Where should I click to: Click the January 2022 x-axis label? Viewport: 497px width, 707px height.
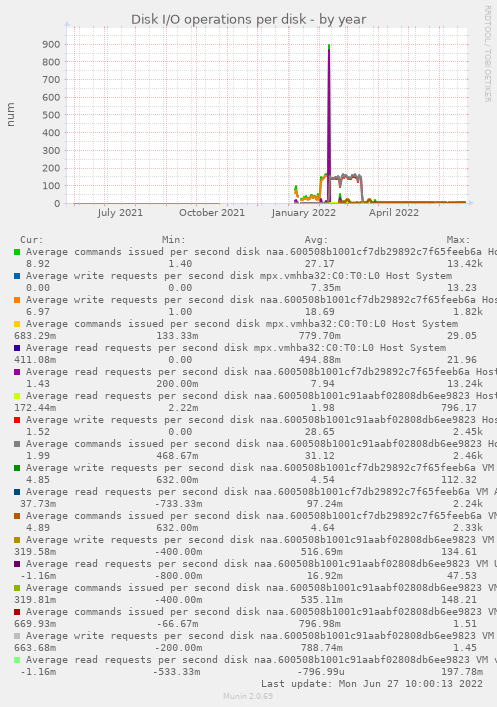pyautogui.click(x=304, y=212)
